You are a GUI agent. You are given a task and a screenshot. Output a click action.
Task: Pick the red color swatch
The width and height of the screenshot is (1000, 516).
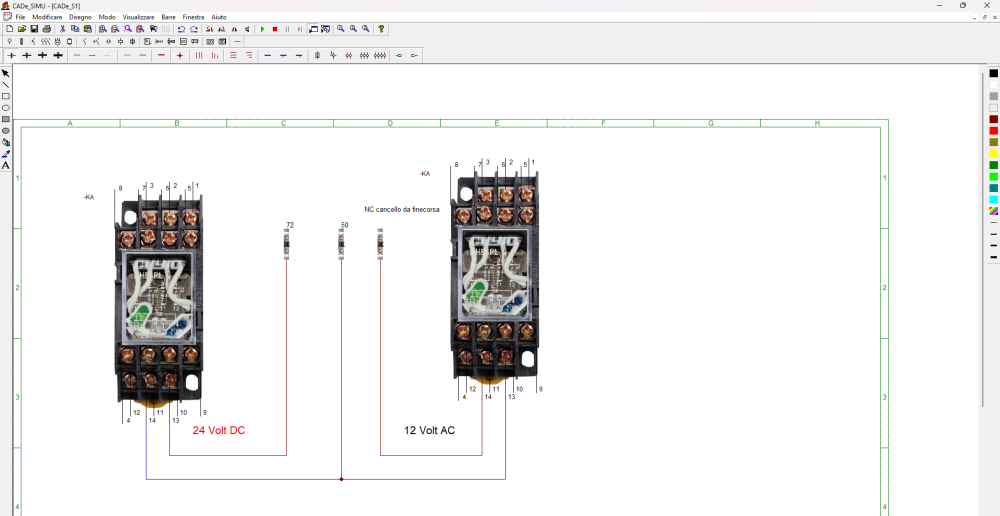[993, 131]
